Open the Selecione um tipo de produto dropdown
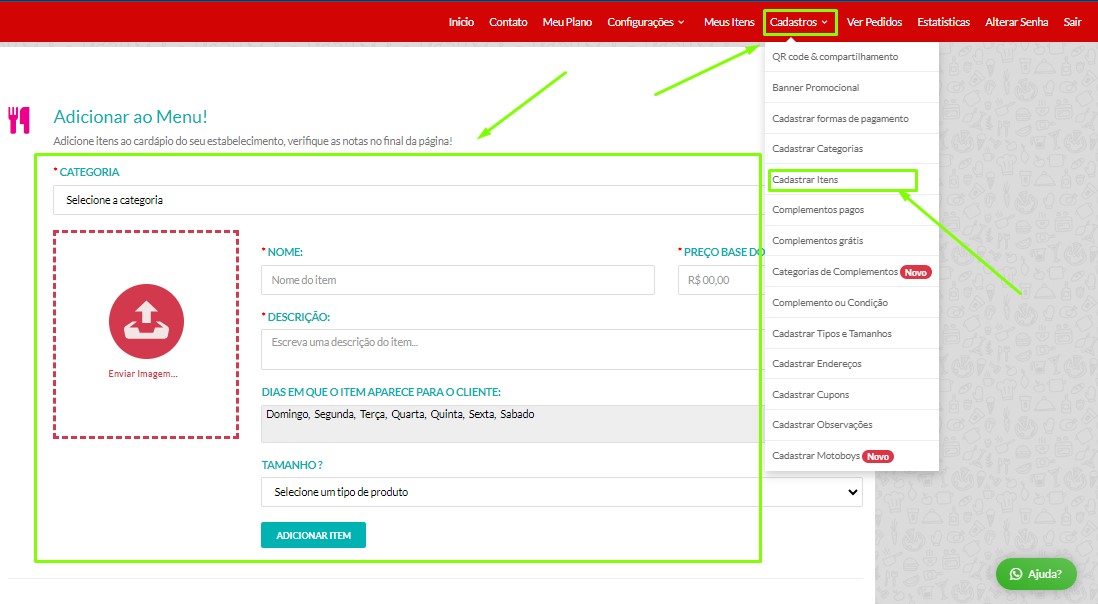 (560, 492)
